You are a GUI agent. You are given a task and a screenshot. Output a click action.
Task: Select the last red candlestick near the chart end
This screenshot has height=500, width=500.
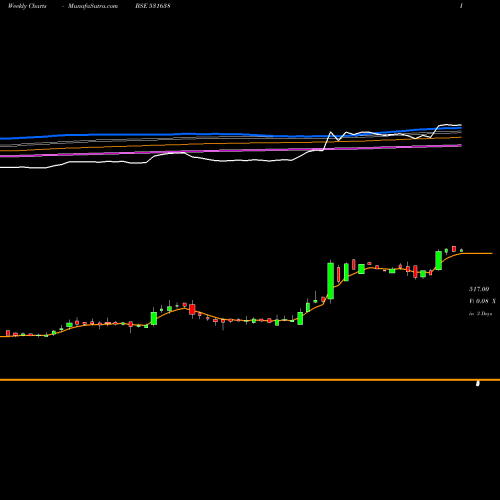[x=454, y=249]
